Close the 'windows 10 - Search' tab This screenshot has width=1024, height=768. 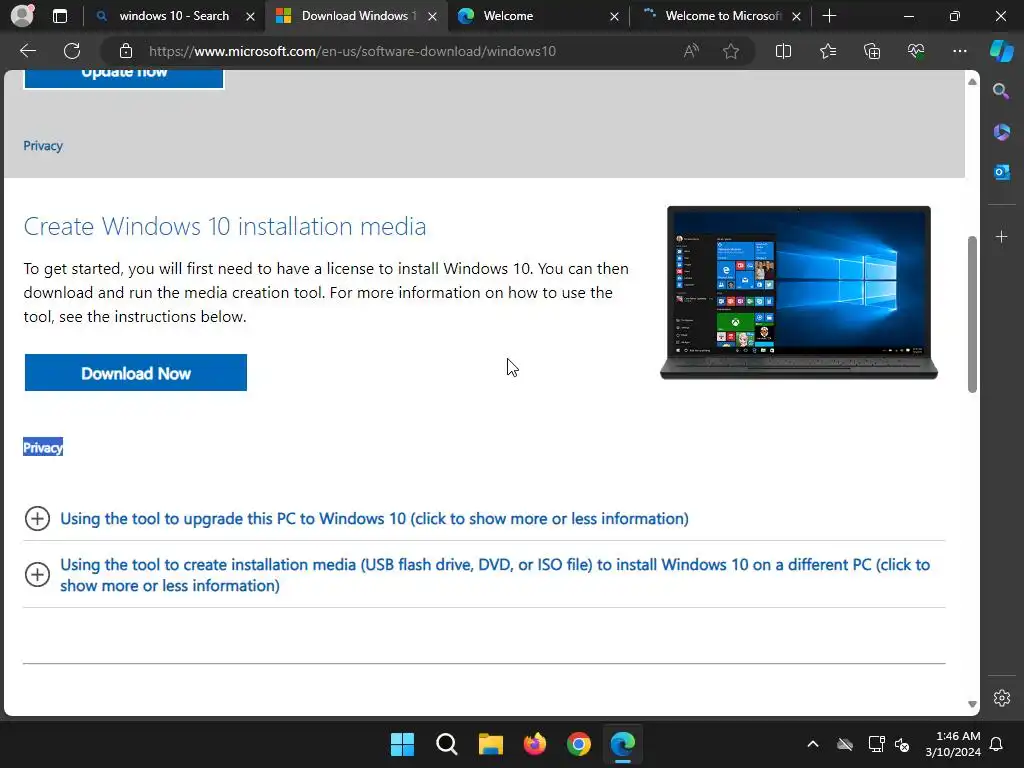pyautogui.click(x=250, y=16)
